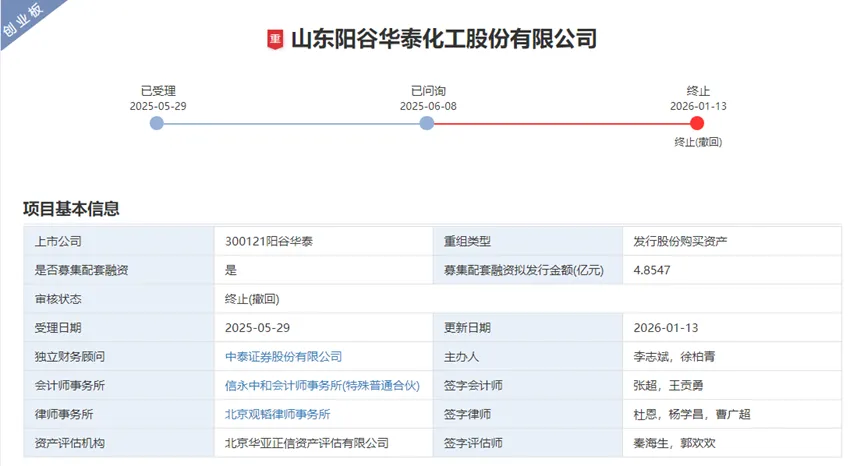The width and height of the screenshot is (864, 466).
Task: Click the 是 value for supporting financing
Action: click(x=231, y=270)
